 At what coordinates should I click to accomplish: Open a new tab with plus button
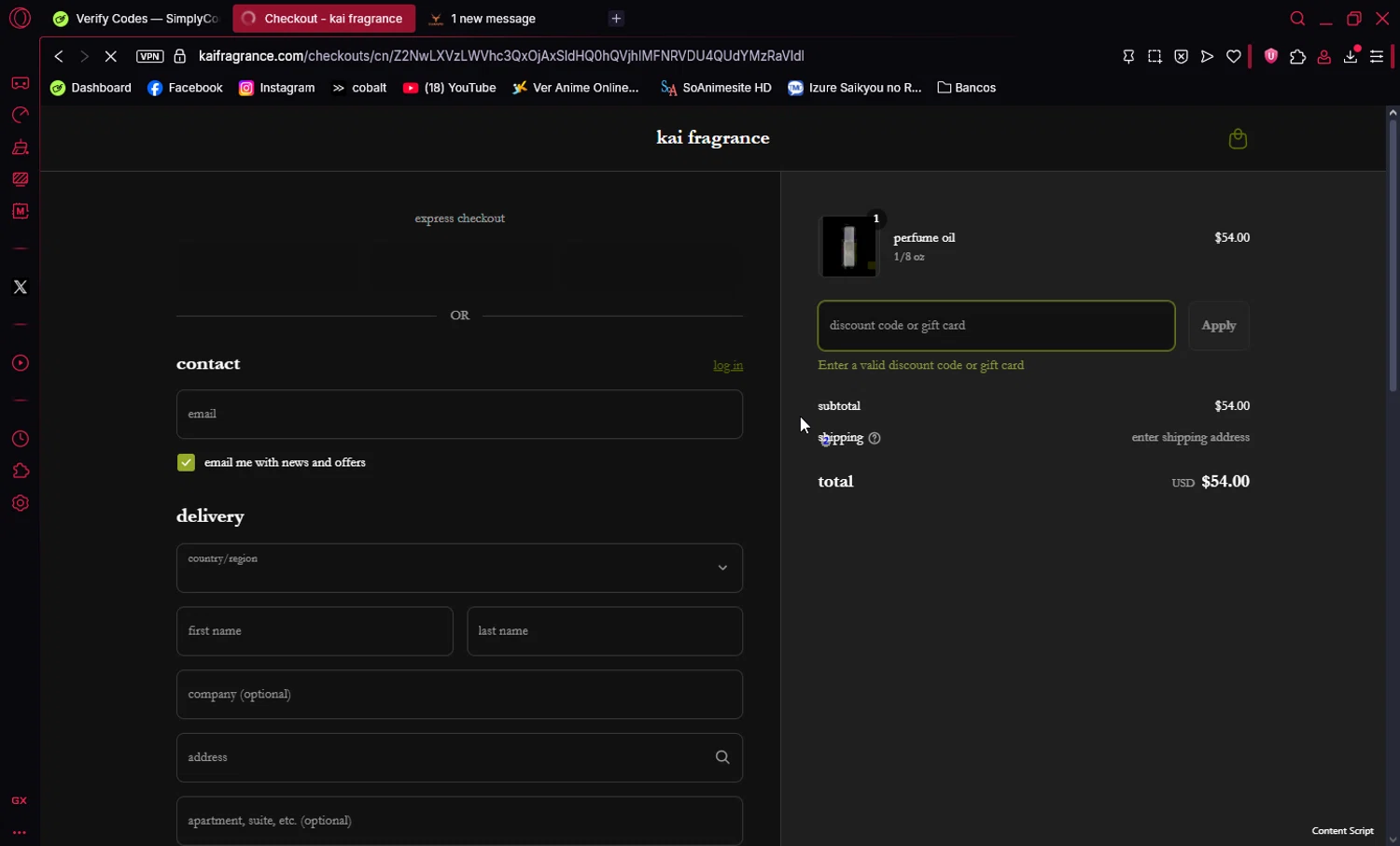(x=616, y=19)
